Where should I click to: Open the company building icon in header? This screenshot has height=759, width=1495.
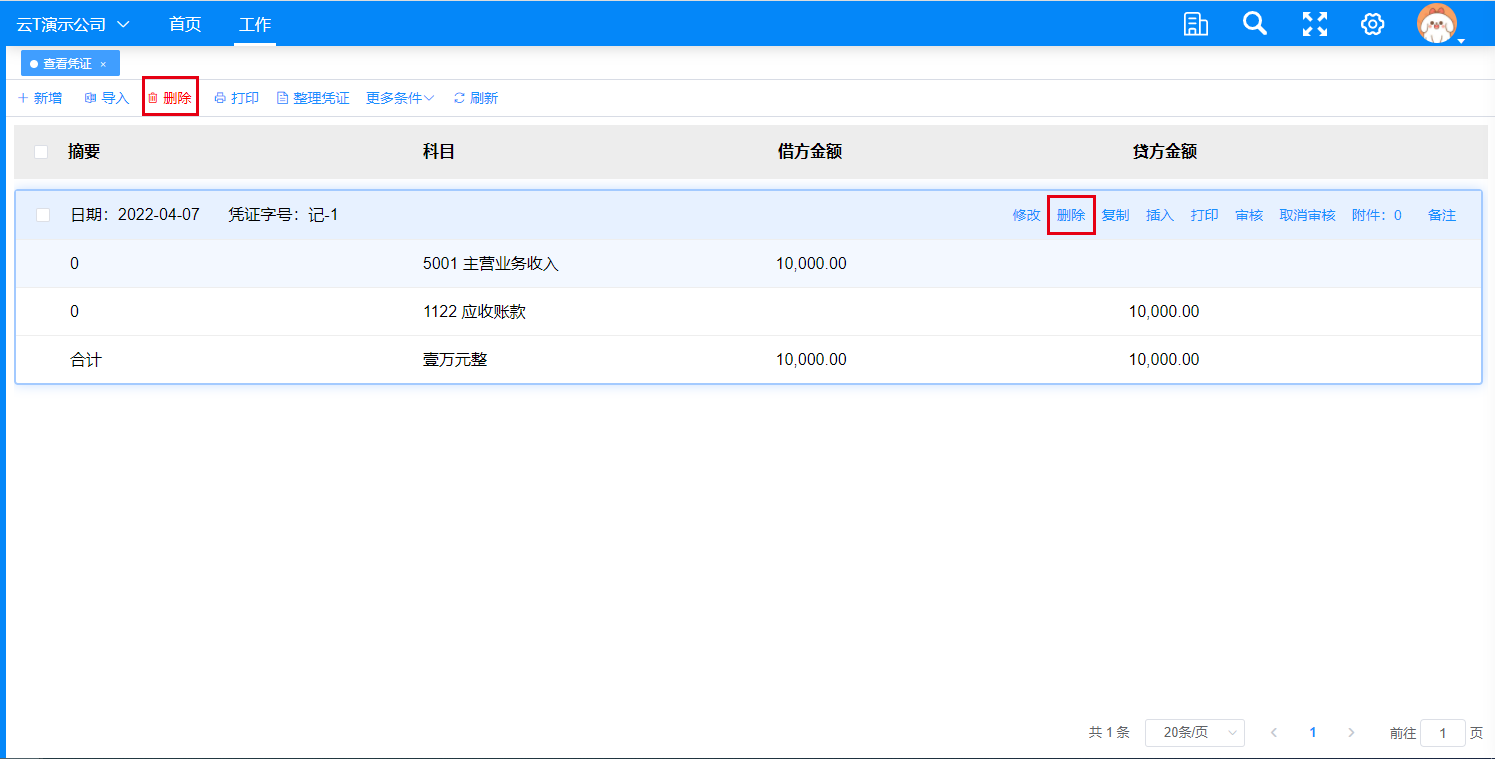(x=1195, y=24)
